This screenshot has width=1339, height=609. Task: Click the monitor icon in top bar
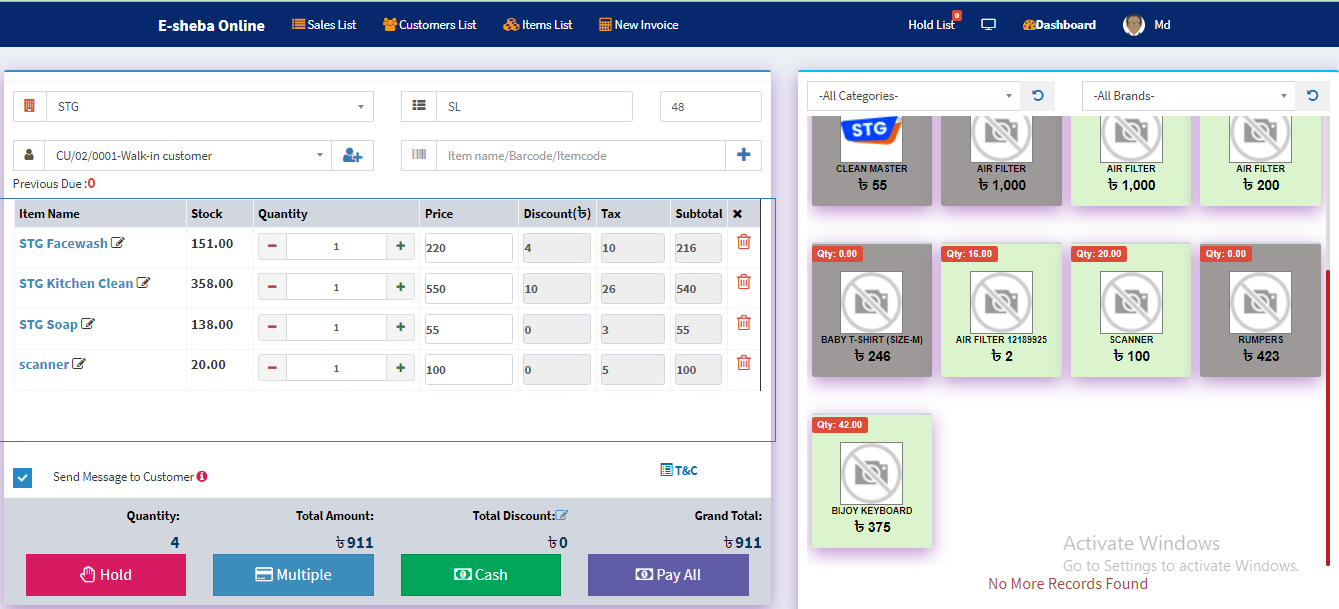[x=988, y=25]
